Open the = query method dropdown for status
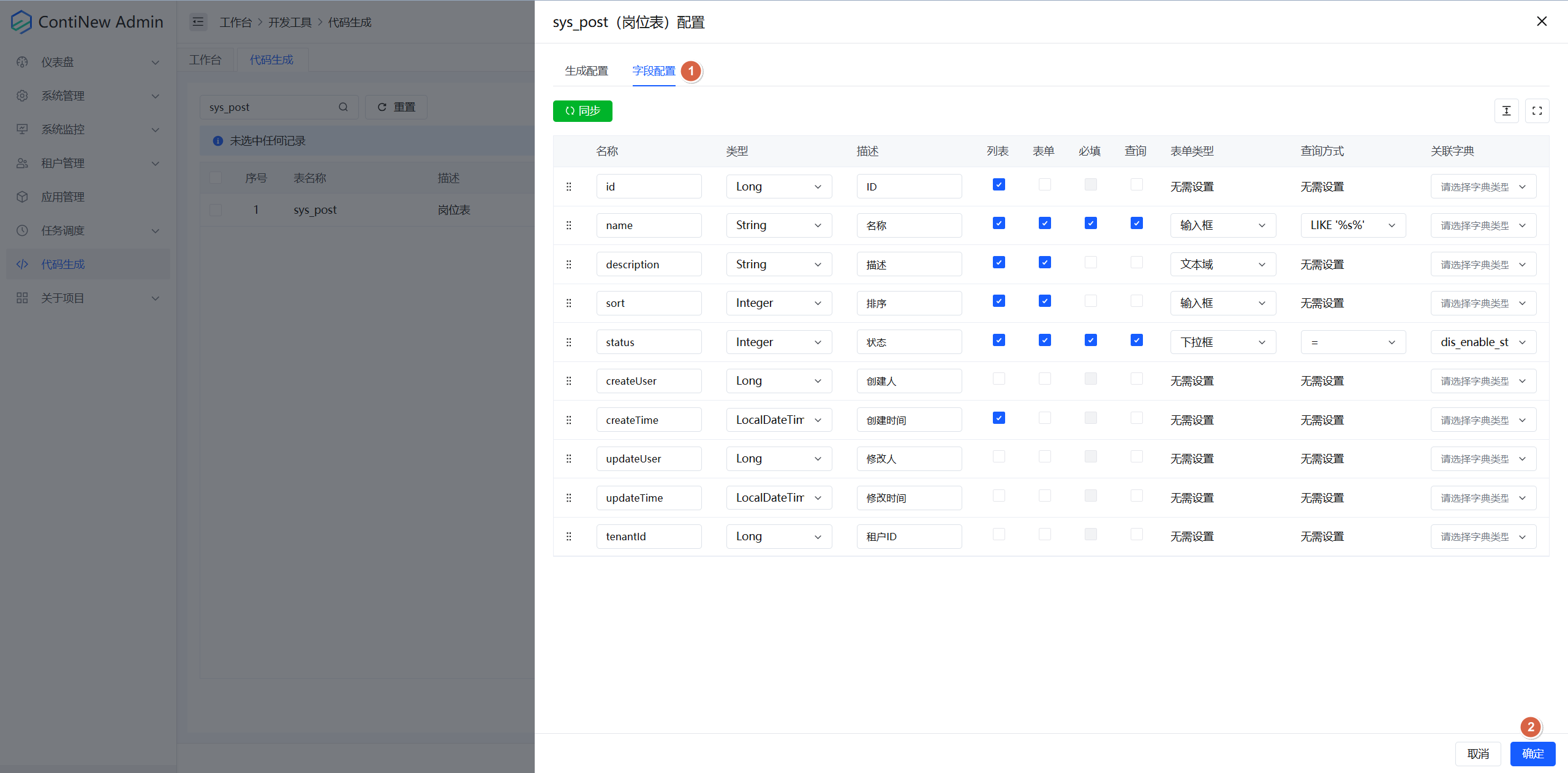The height and width of the screenshot is (773, 1568). tap(1353, 342)
